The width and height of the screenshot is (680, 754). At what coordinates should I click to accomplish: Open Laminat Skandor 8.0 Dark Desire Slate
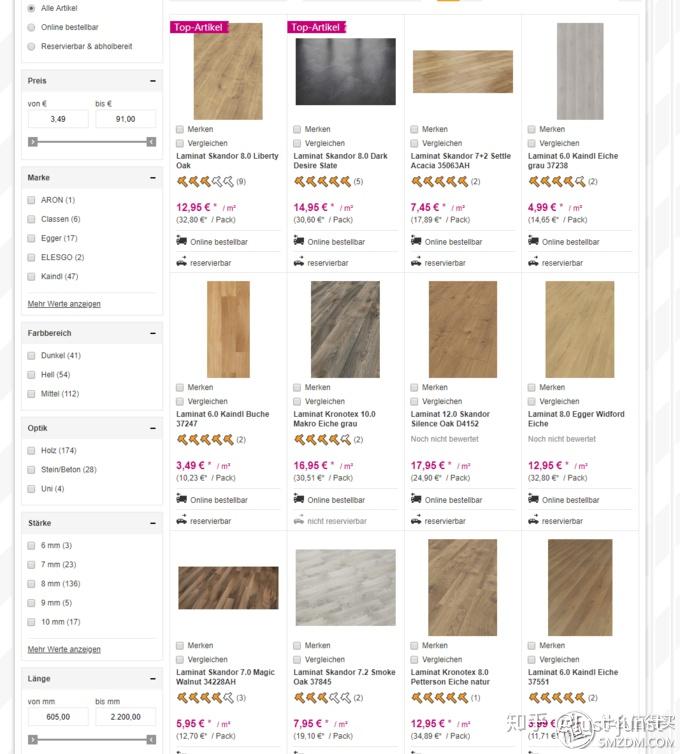coord(340,161)
